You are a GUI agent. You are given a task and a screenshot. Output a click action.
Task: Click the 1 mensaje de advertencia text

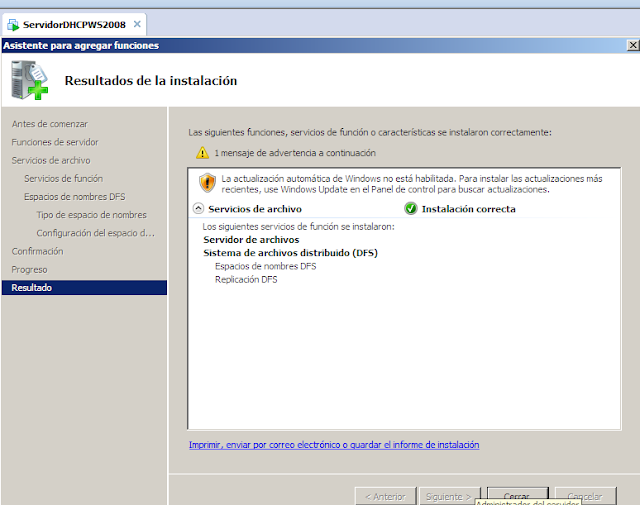click(295, 153)
